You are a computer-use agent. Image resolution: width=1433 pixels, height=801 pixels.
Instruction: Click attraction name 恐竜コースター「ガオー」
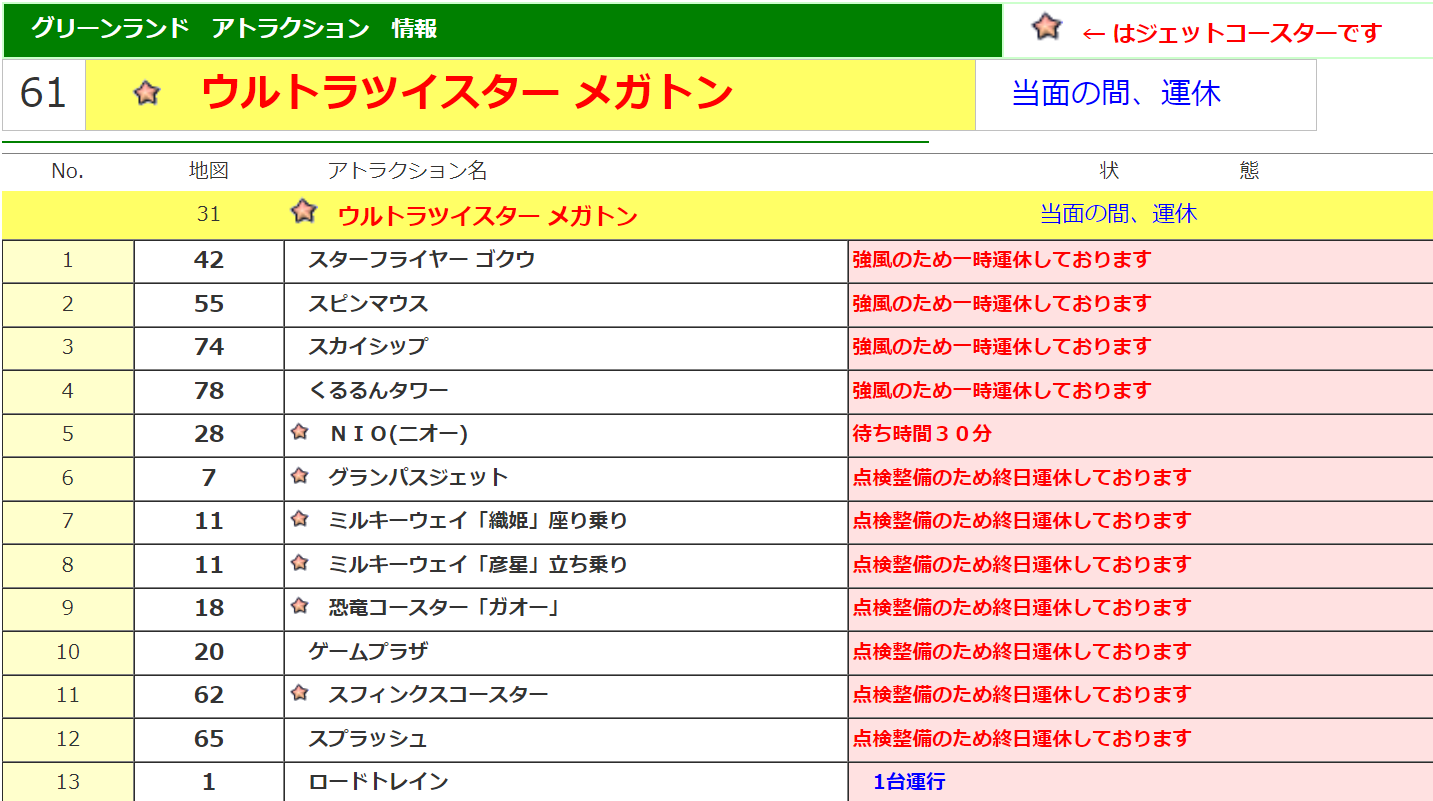pos(443,608)
